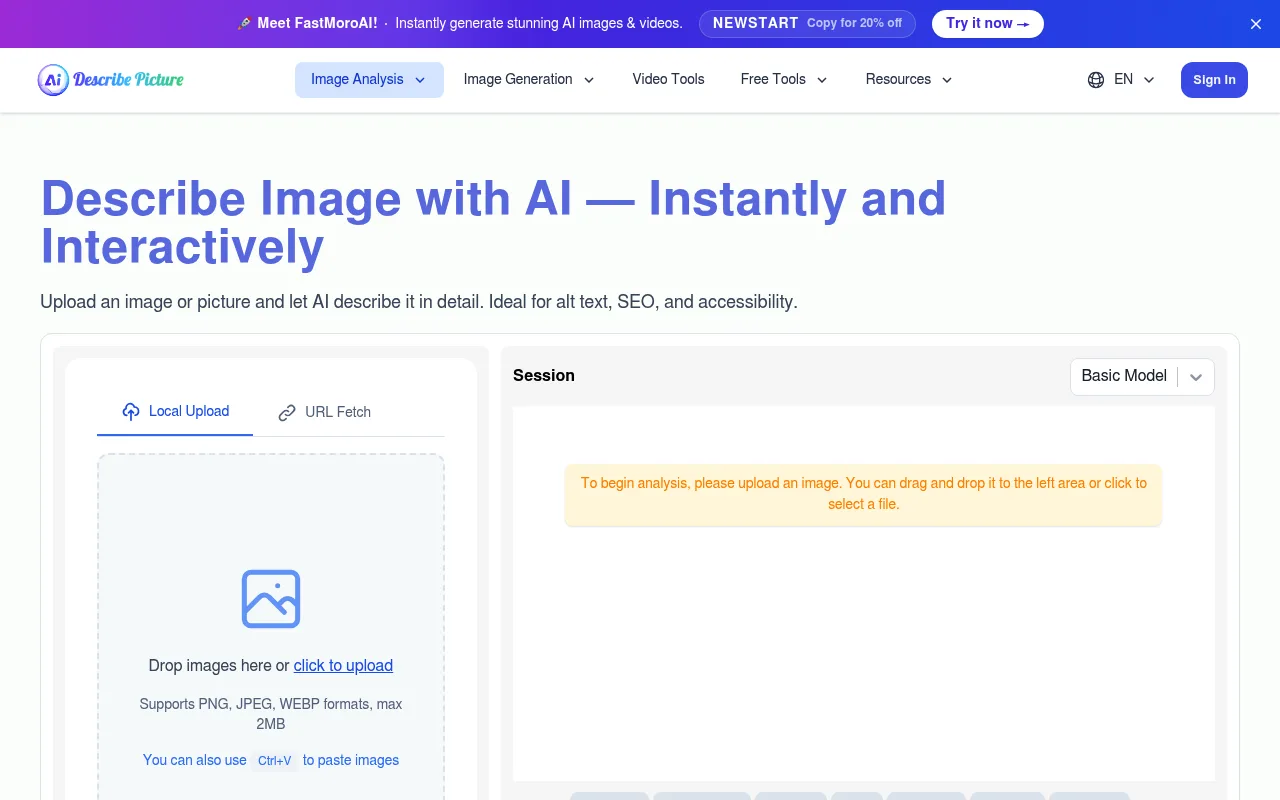The height and width of the screenshot is (800, 1280).
Task: Click the rocket icon in promo banner
Action: click(244, 23)
